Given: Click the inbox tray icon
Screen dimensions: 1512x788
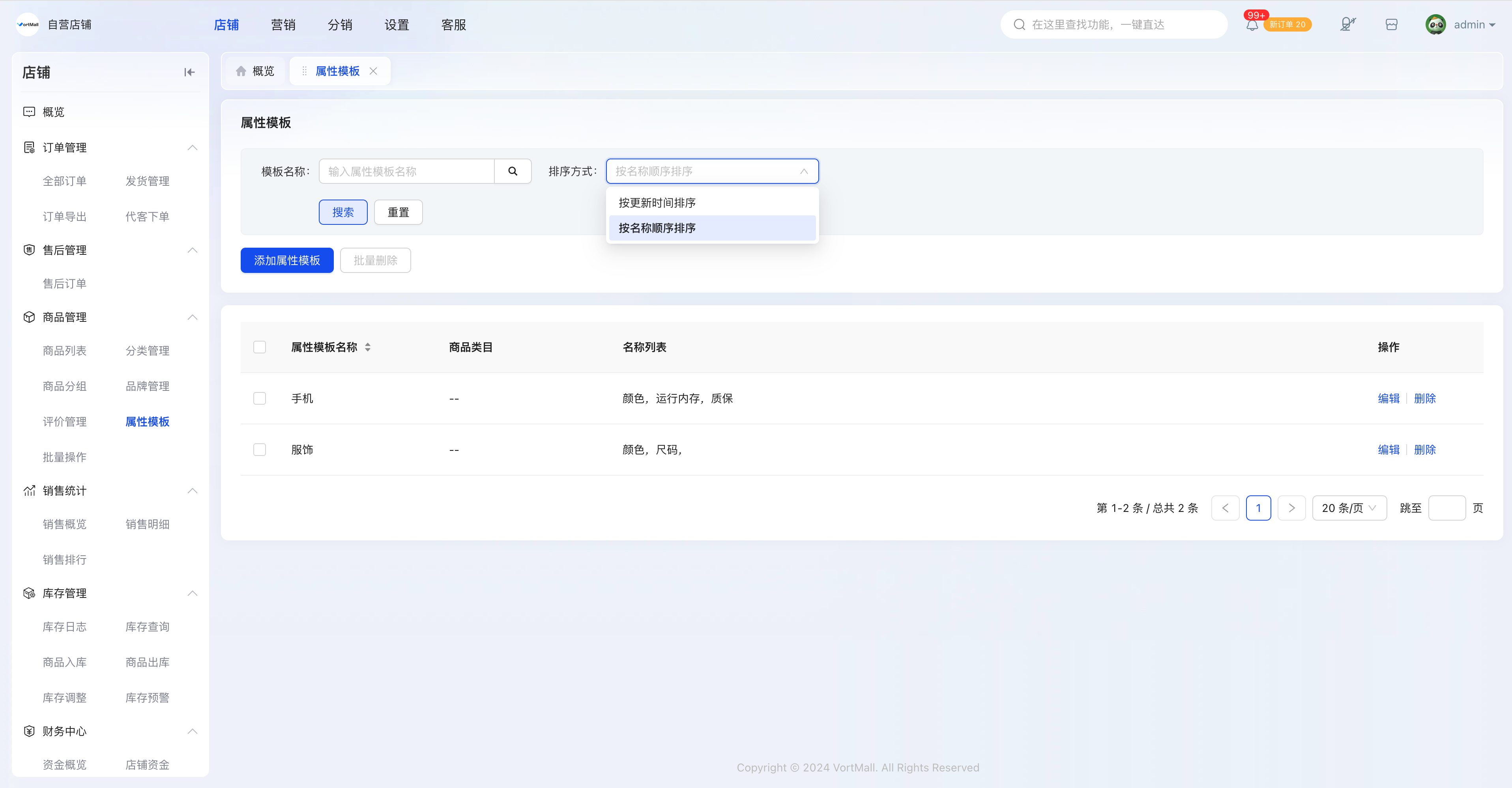Looking at the screenshot, I should pos(1391,24).
